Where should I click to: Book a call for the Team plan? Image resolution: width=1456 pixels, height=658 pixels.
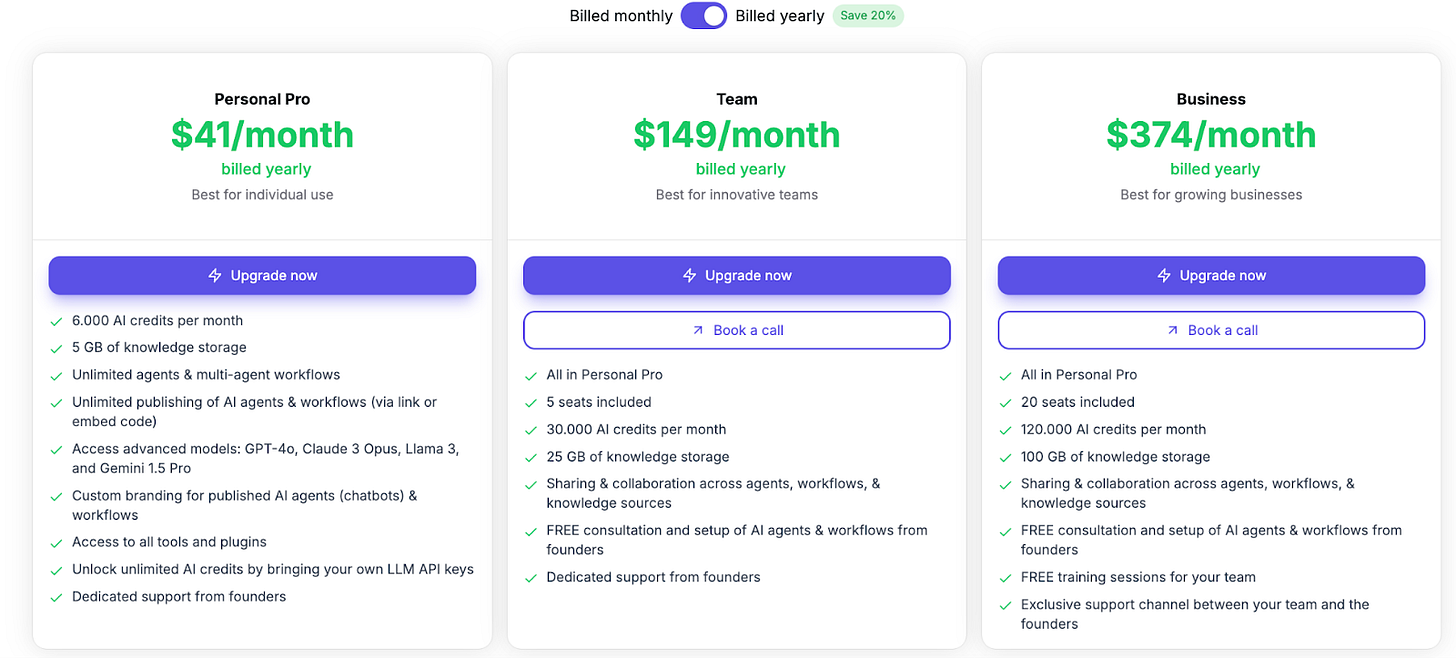[737, 330]
